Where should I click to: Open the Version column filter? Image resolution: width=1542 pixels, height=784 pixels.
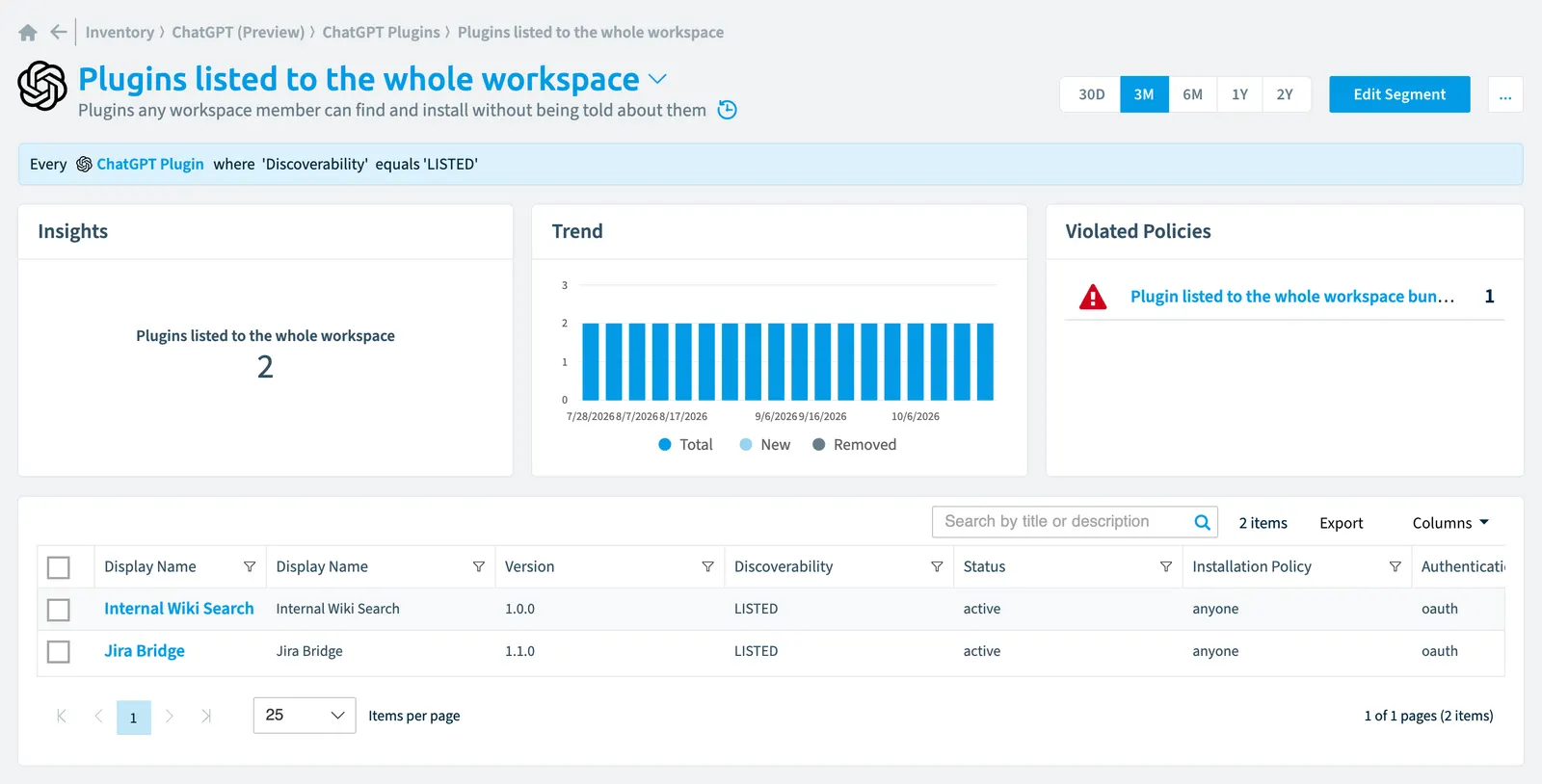(x=707, y=566)
